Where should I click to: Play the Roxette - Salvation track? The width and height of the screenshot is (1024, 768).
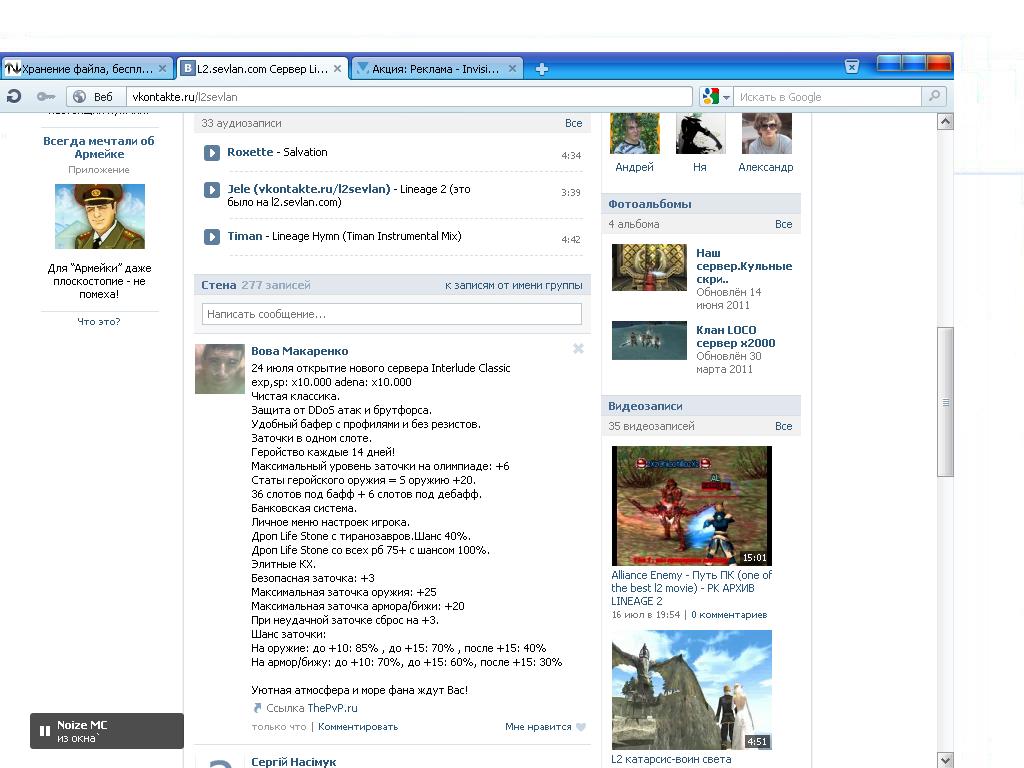(212, 153)
